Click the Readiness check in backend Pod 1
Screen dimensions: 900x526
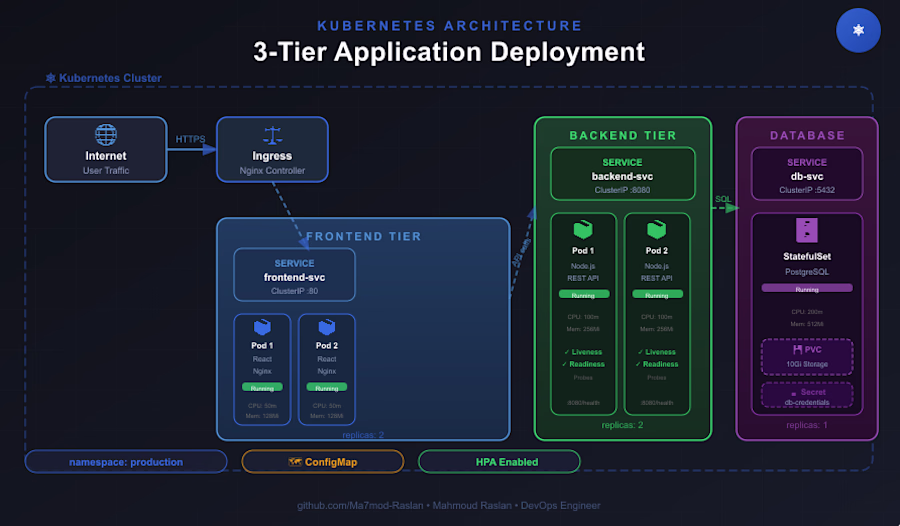(x=583, y=364)
